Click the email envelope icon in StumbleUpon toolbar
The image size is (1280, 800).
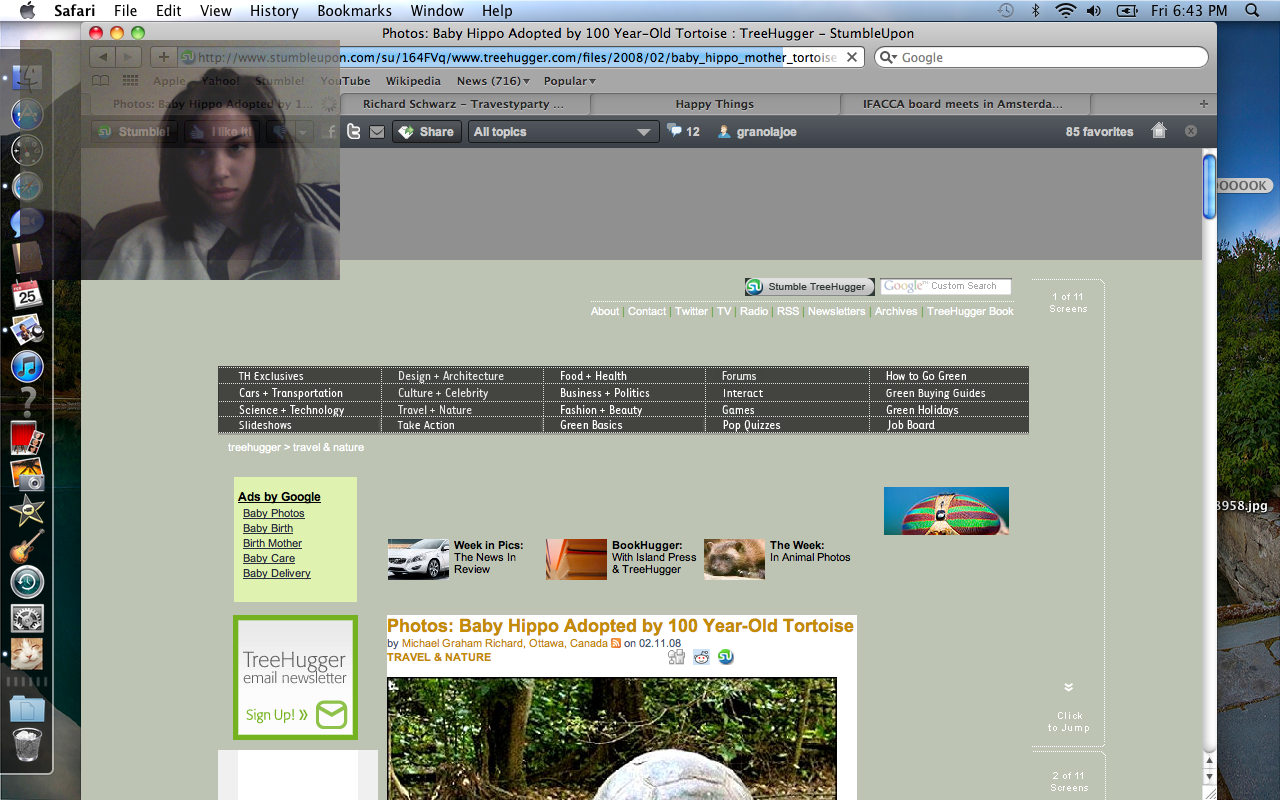point(377,132)
